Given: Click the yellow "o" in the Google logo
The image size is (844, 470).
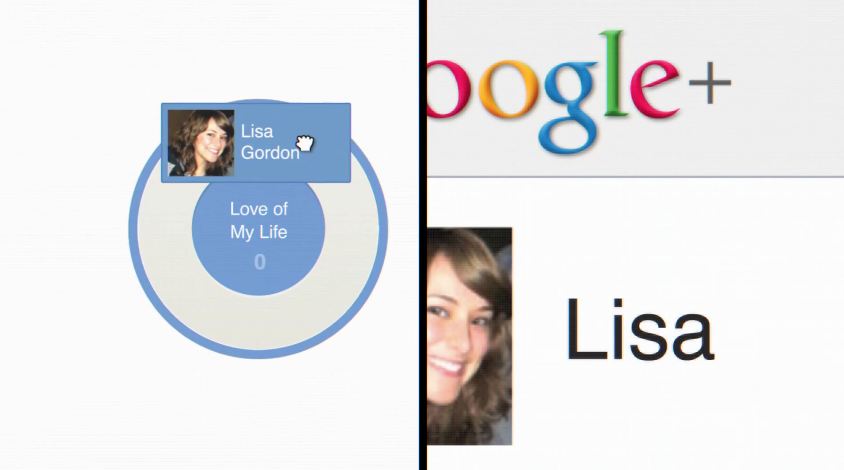Looking at the screenshot, I should tap(509, 88).
